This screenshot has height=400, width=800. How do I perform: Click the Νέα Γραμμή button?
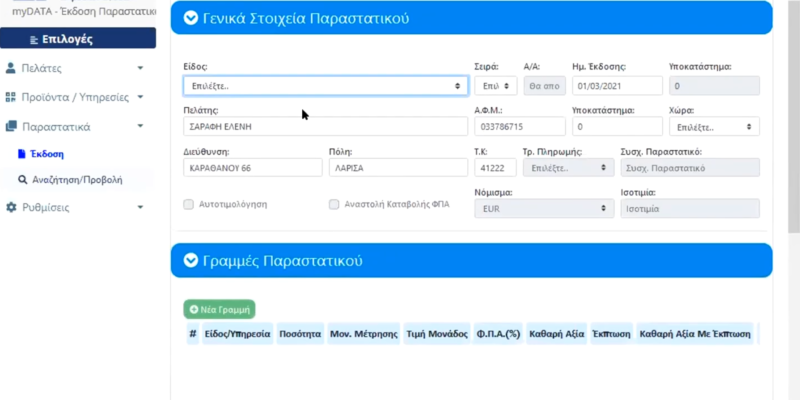[x=219, y=309]
